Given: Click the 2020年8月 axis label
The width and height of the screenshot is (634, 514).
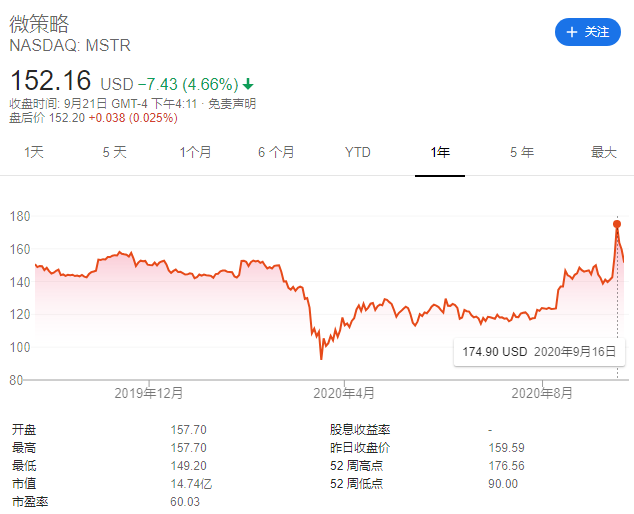Looking at the screenshot, I should (x=542, y=393).
